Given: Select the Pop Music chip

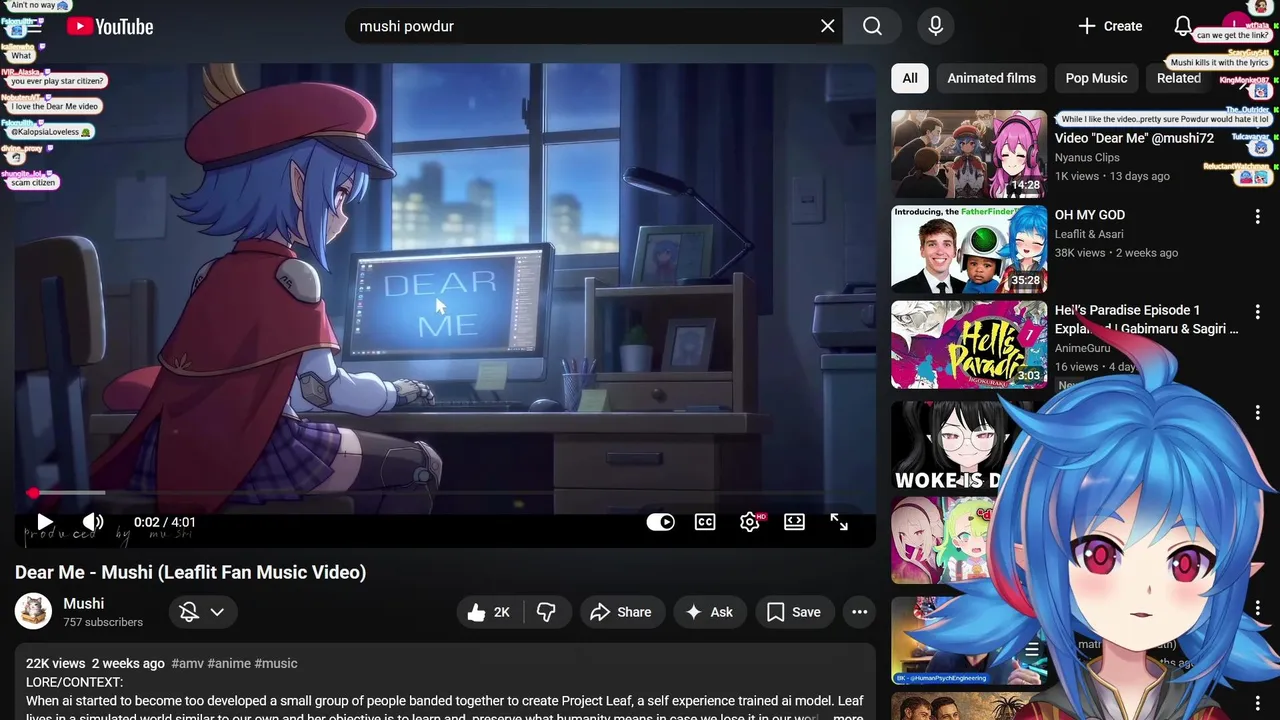Looking at the screenshot, I should click(1096, 78).
